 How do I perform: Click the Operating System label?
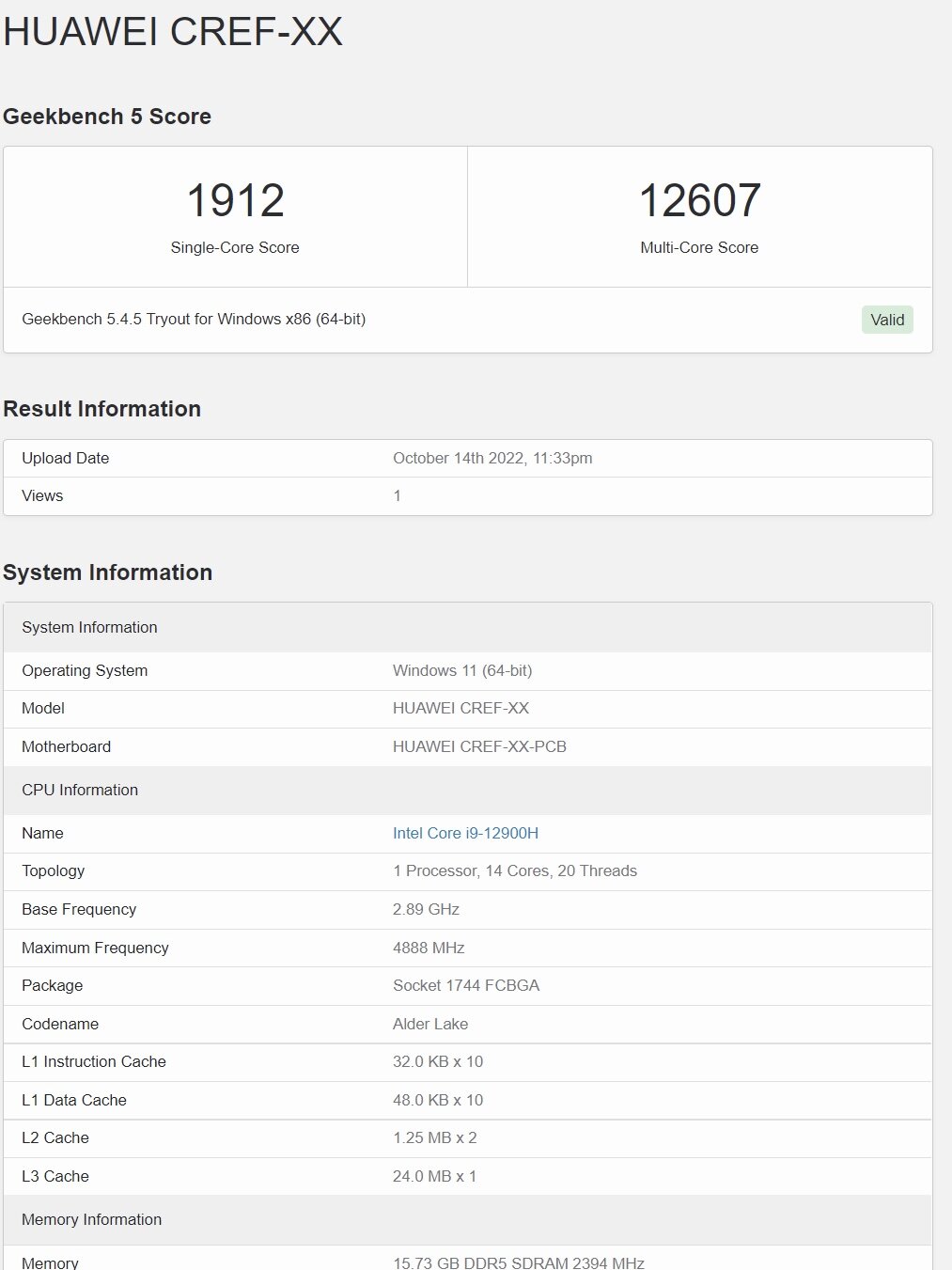click(x=85, y=670)
